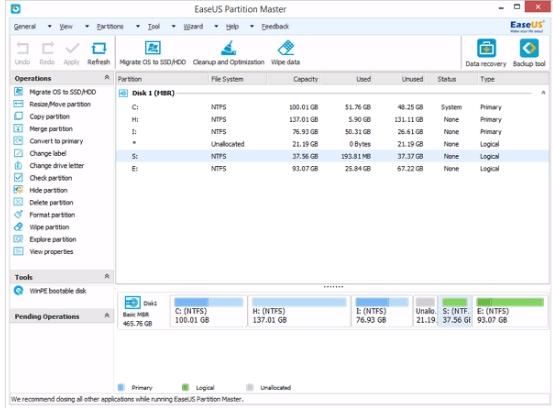
Task: Sort by File System column header
Action: pyautogui.click(x=238, y=79)
